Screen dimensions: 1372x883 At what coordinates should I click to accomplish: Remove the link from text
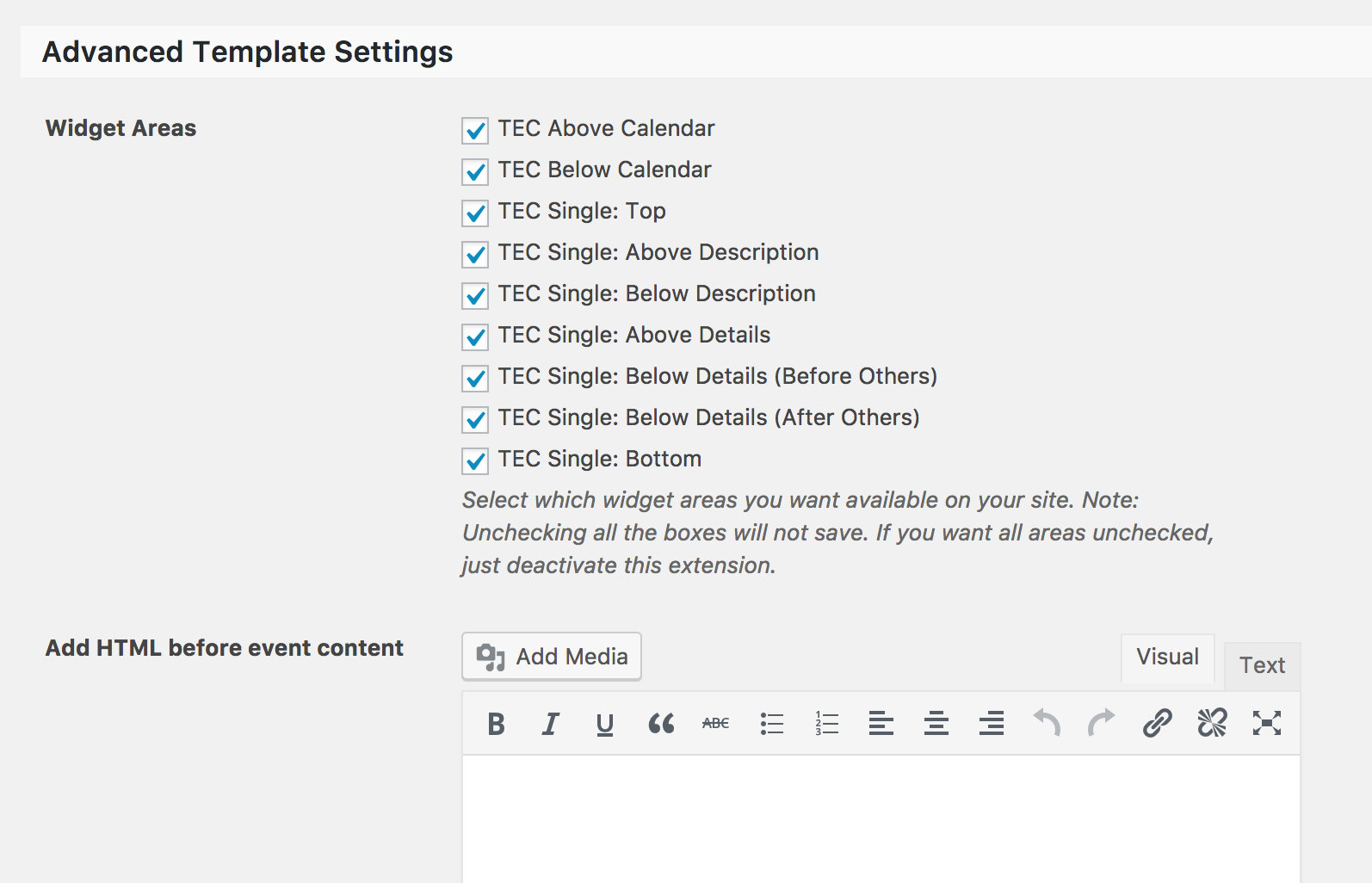tap(1212, 724)
